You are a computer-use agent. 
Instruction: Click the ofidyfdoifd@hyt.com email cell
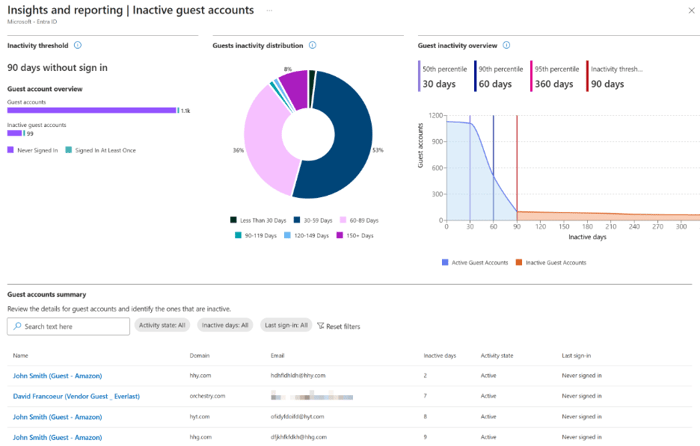[x=297, y=417]
